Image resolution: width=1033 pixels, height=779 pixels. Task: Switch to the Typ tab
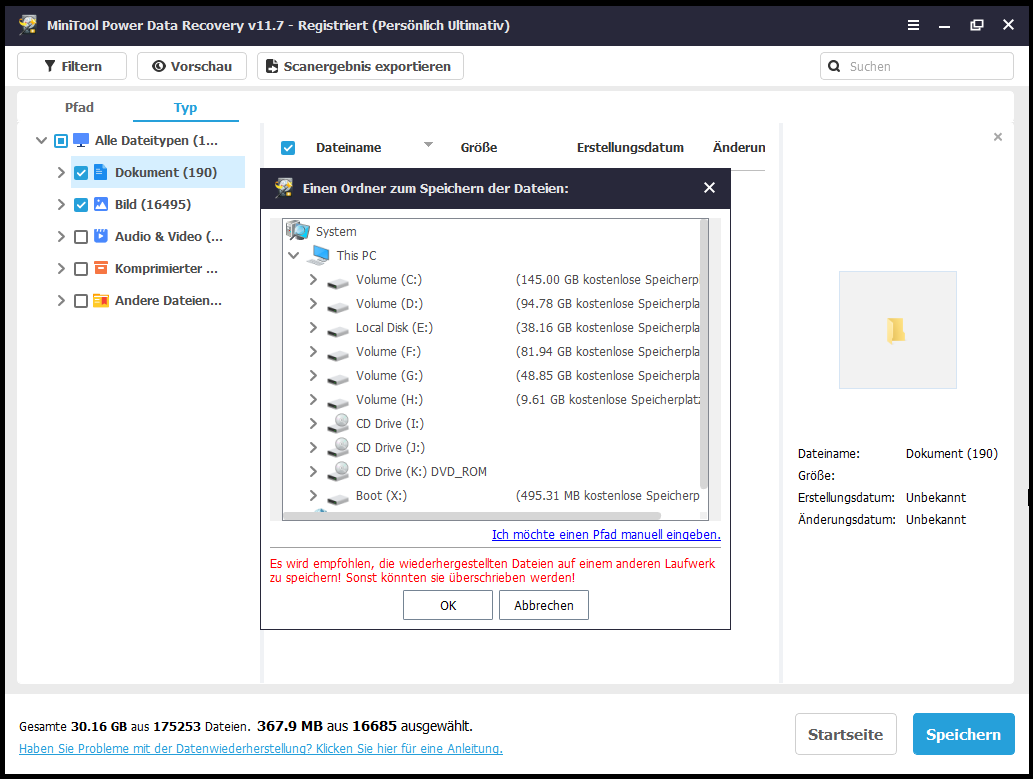(185, 107)
